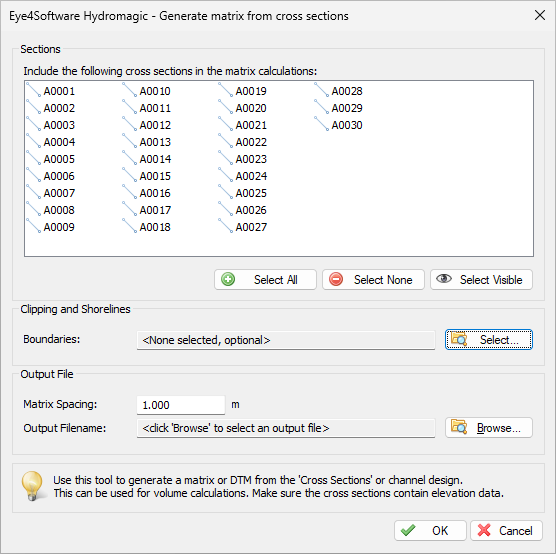
Task: Click the eye icon on Select Visible
Action: coord(444,278)
